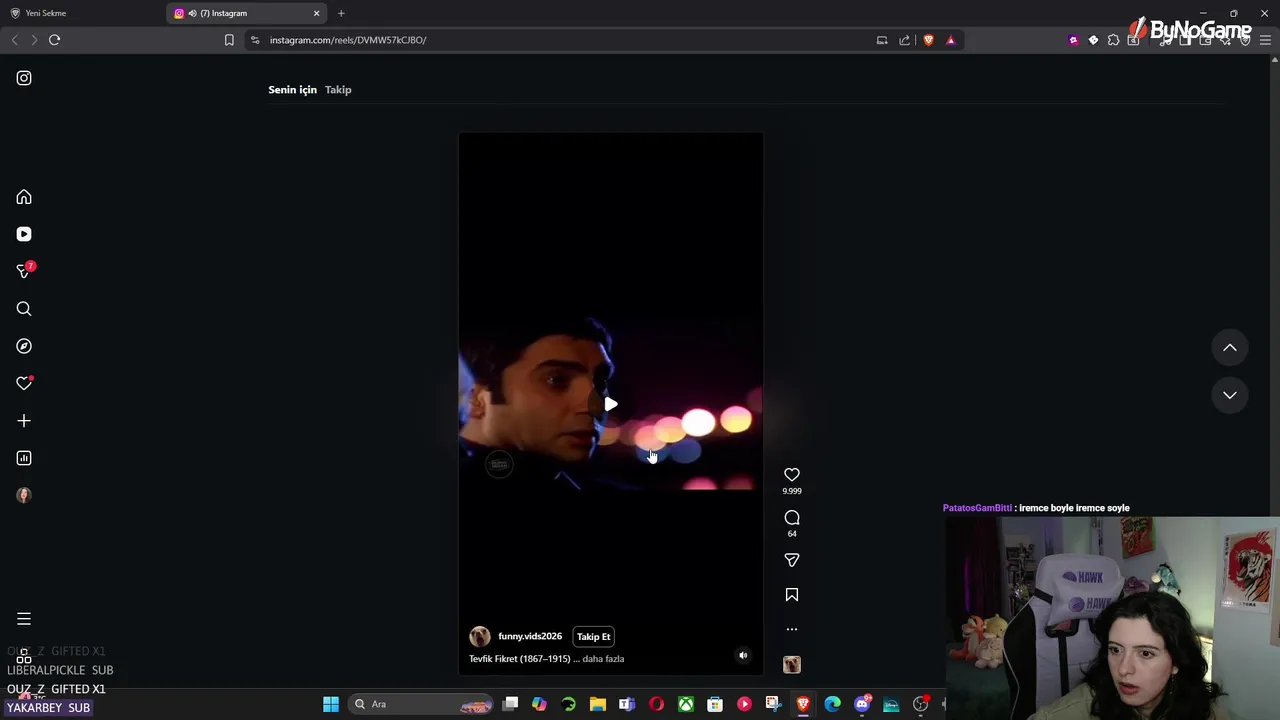The width and height of the screenshot is (1280, 720).
Task: Open the Reels icon in the sidebar
Action: point(24,234)
